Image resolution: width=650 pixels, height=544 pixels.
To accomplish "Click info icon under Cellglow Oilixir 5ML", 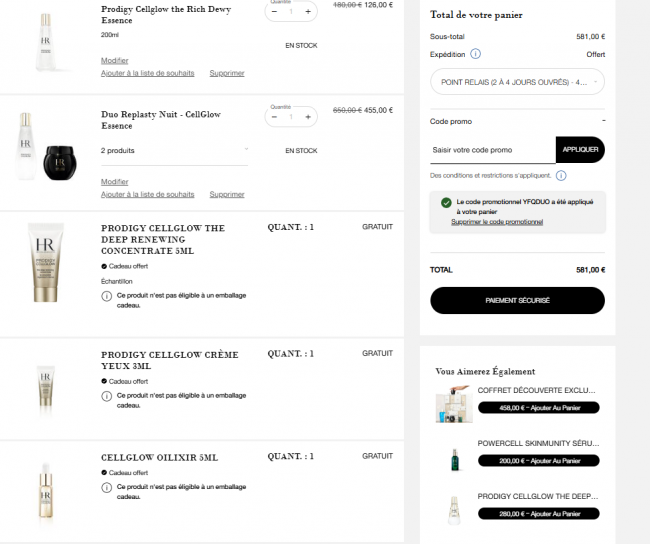I will 107,487.
